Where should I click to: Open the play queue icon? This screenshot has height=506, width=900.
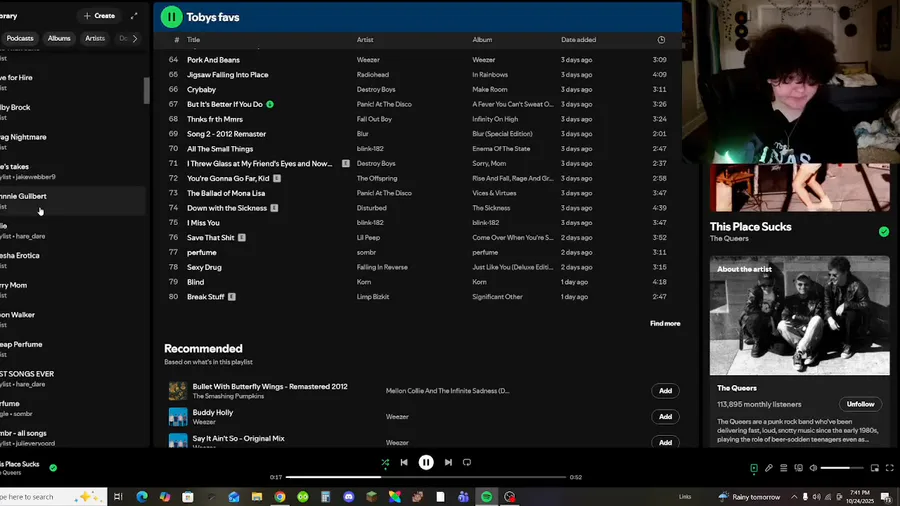[x=783, y=468]
